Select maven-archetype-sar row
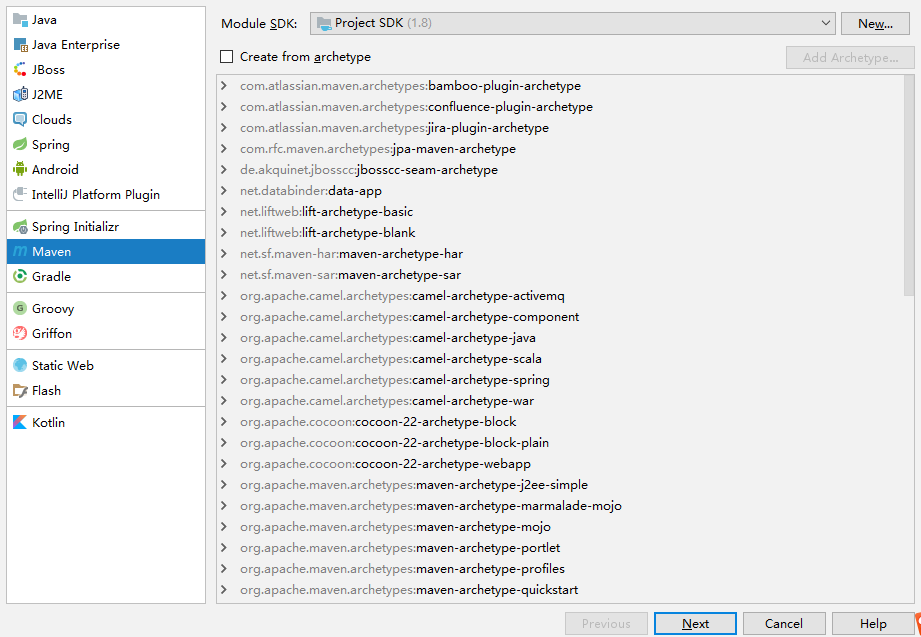Image resolution: width=921 pixels, height=637 pixels. click(x=560, y=274)
